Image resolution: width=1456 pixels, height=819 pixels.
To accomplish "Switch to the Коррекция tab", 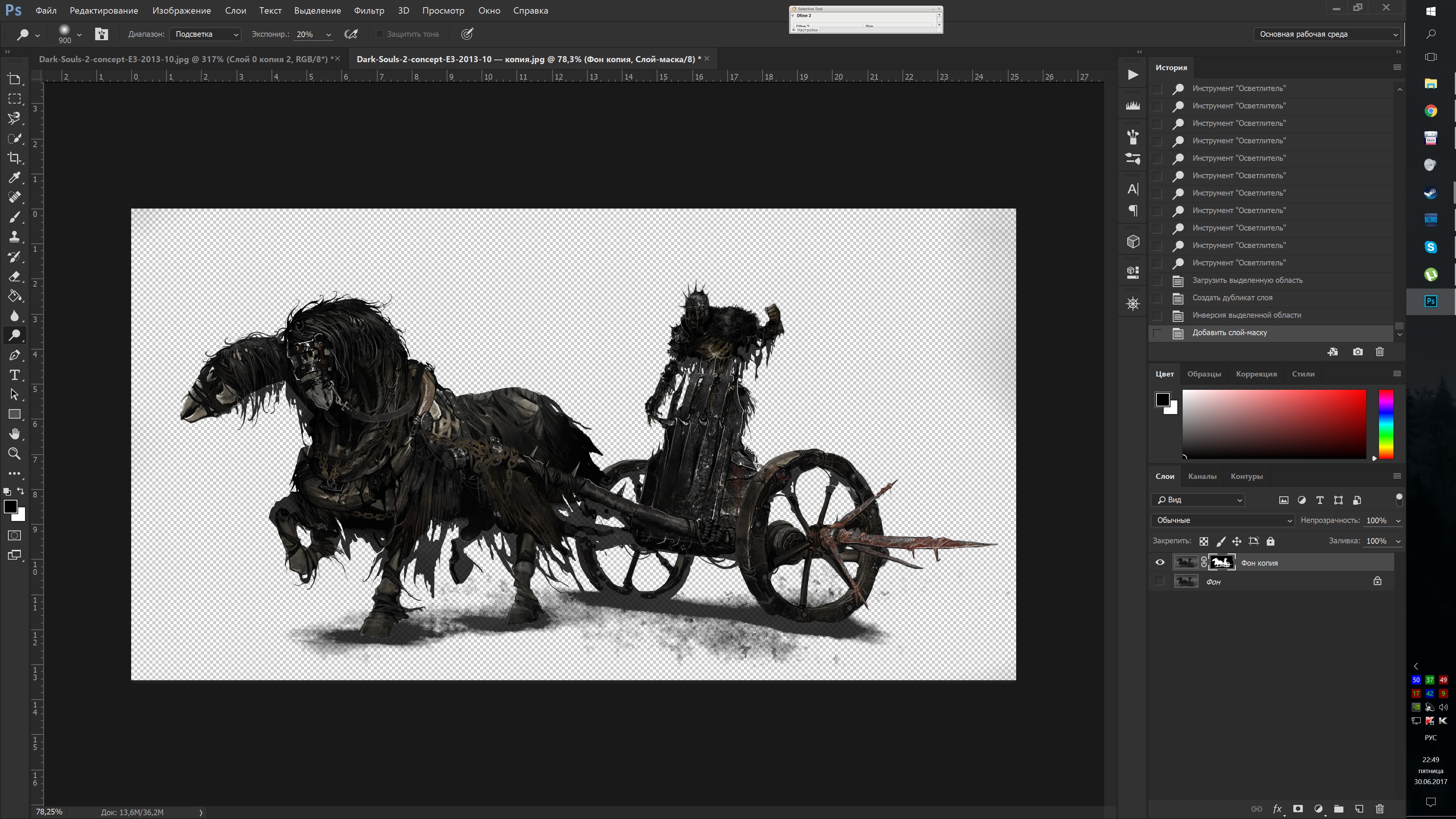I will pos(1256,374).
